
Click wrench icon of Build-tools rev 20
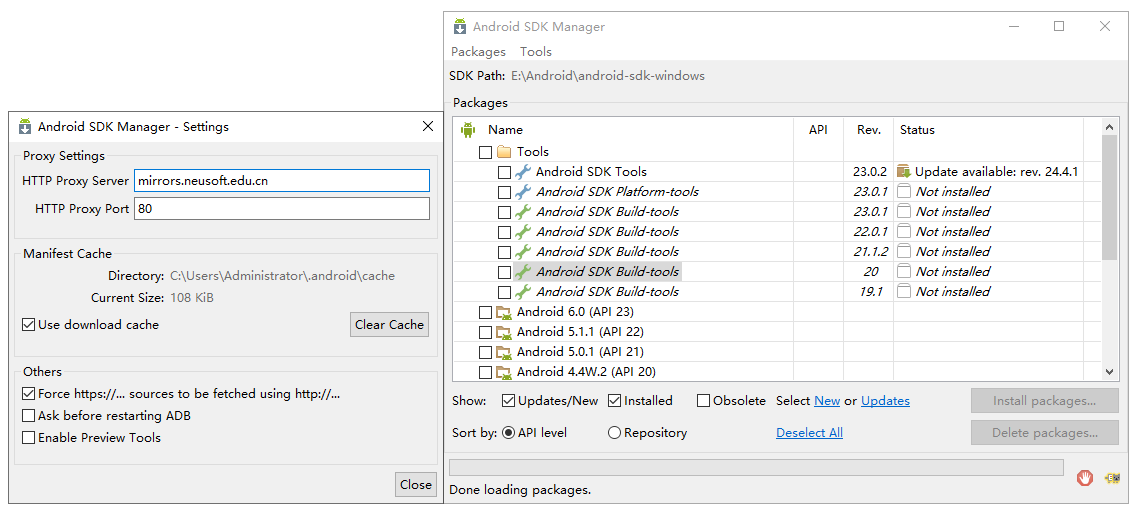point(522,272)
